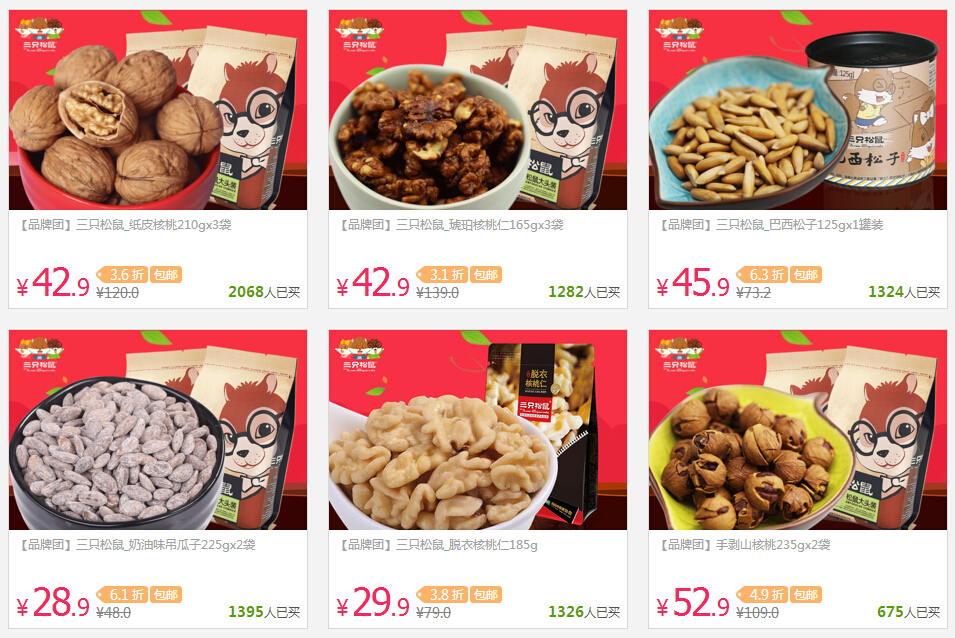Open the Brazilian pine nuts 125g can image

798,110
